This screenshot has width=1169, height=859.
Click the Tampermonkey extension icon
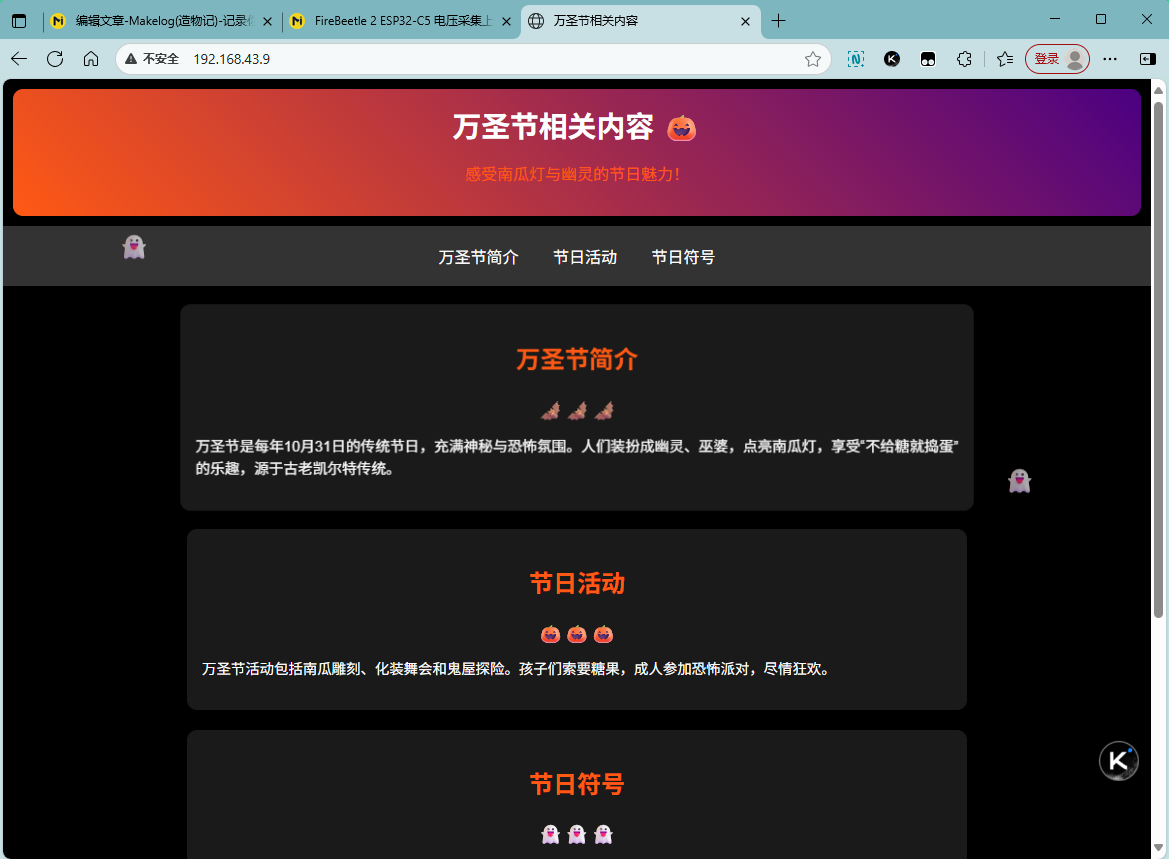[928, 59]
